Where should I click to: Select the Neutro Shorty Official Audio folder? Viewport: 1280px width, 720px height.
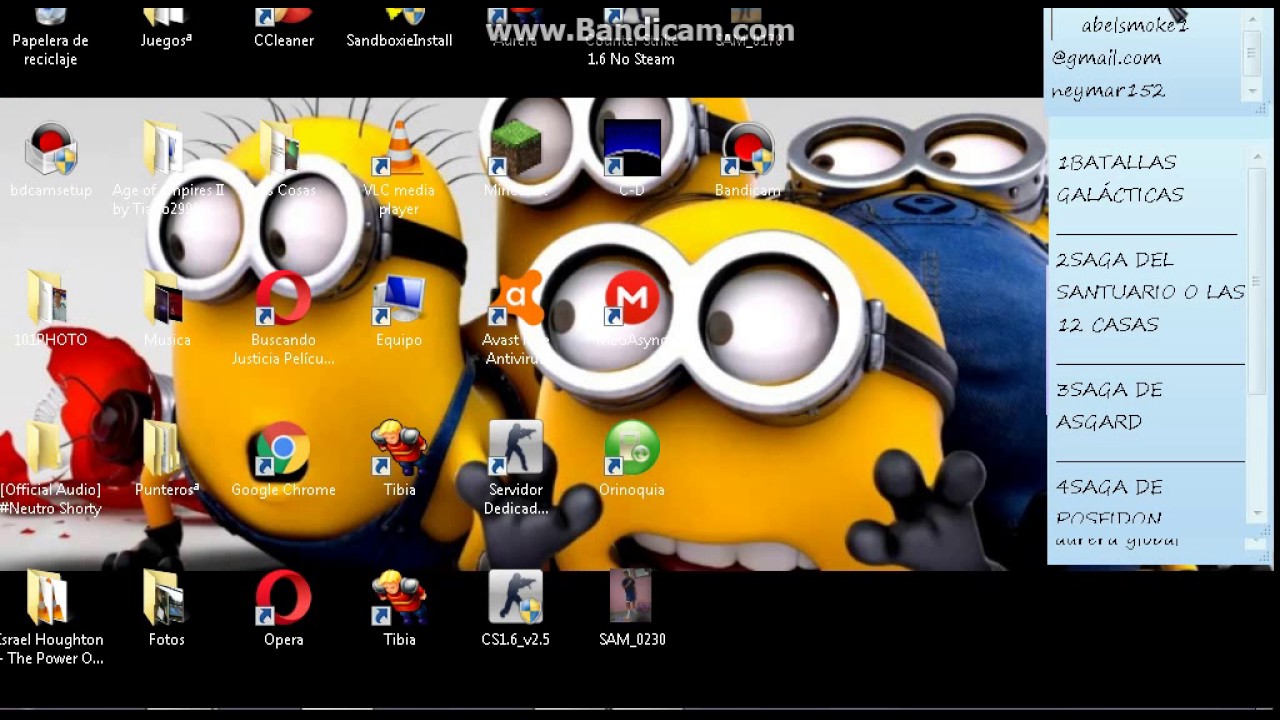tap(50, 470)
